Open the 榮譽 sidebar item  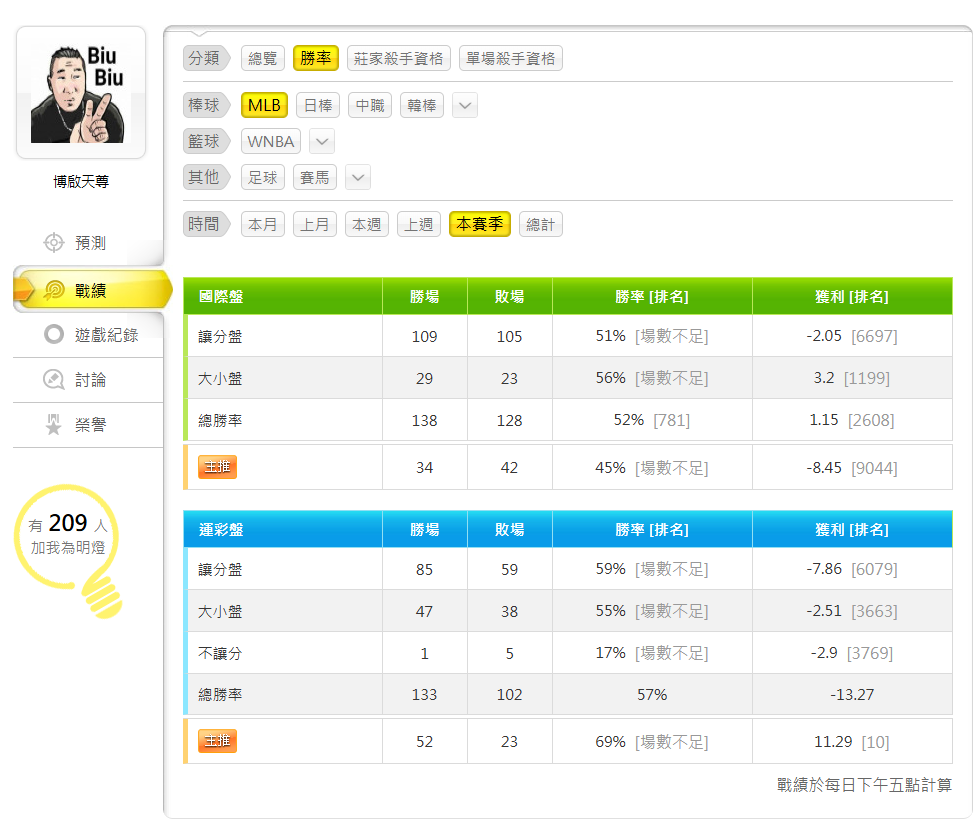tap(88, 425)
